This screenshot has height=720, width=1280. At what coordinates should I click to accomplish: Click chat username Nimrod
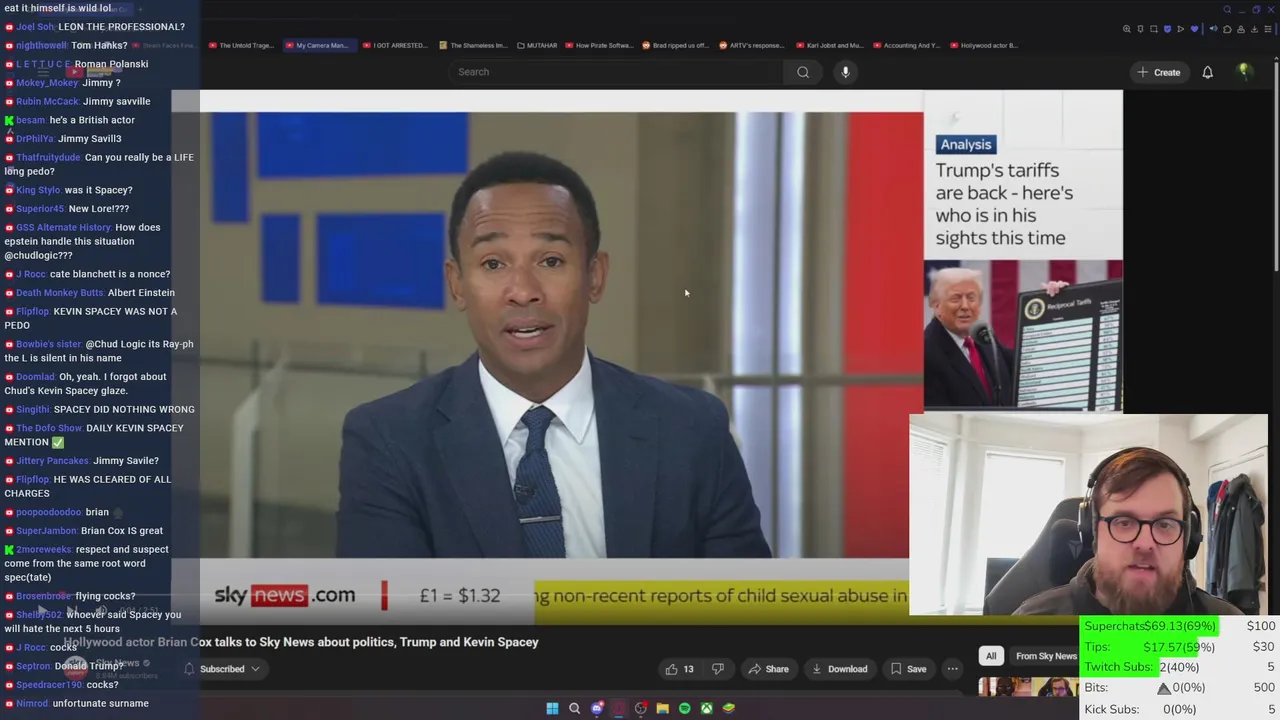[x=32, y=704]
